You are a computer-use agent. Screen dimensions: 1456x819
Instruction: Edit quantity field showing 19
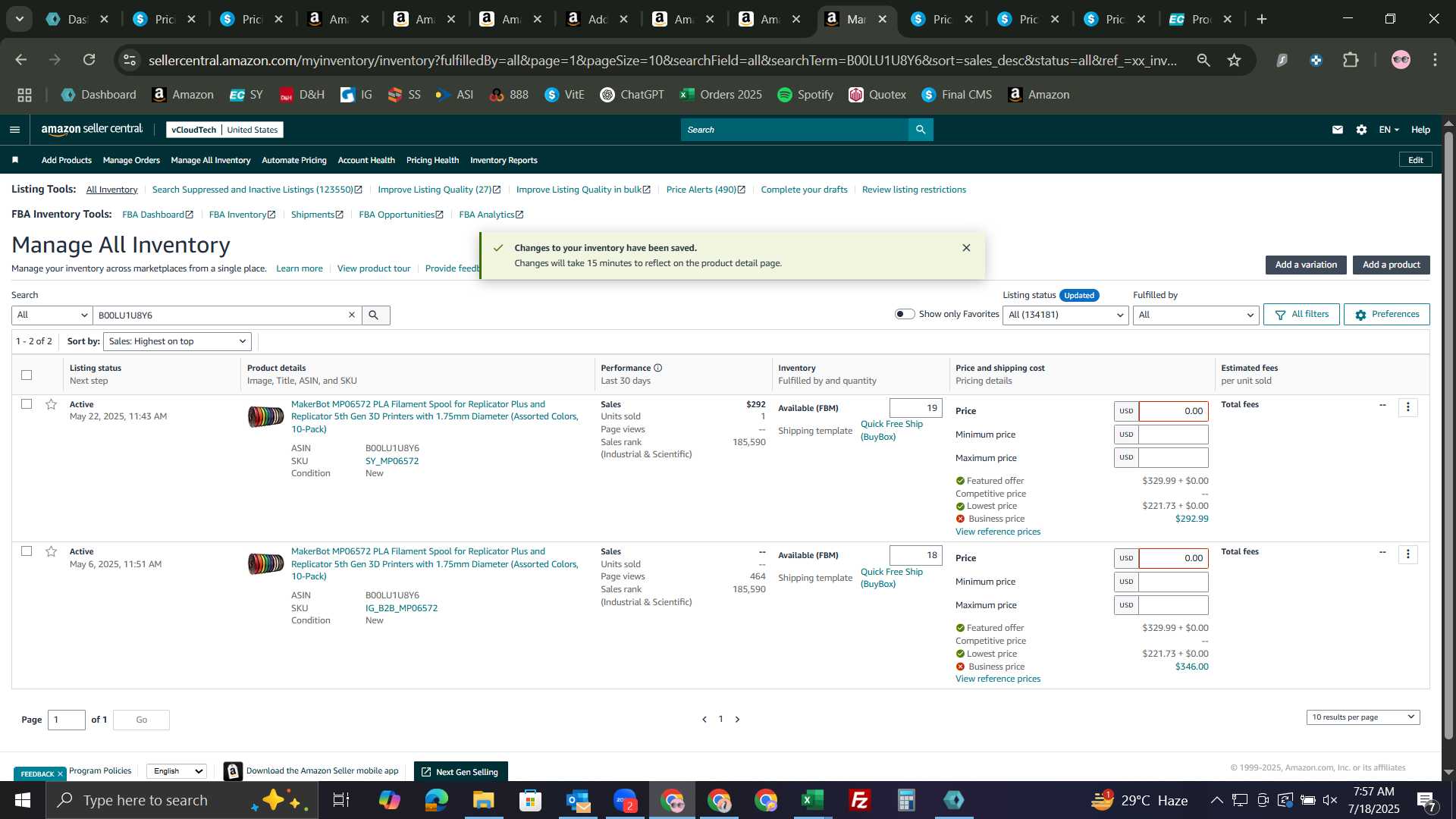[916, 408]
